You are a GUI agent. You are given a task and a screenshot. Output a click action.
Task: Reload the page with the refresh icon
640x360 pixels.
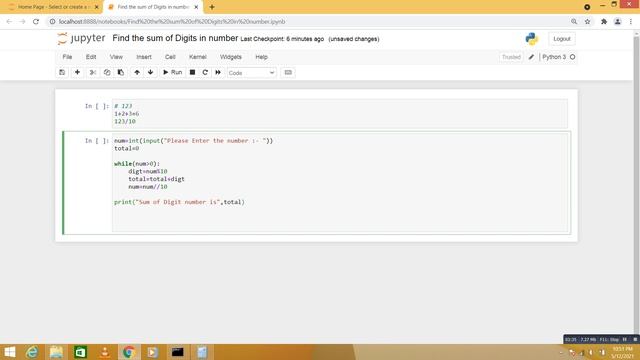click(x=36, y=22)
